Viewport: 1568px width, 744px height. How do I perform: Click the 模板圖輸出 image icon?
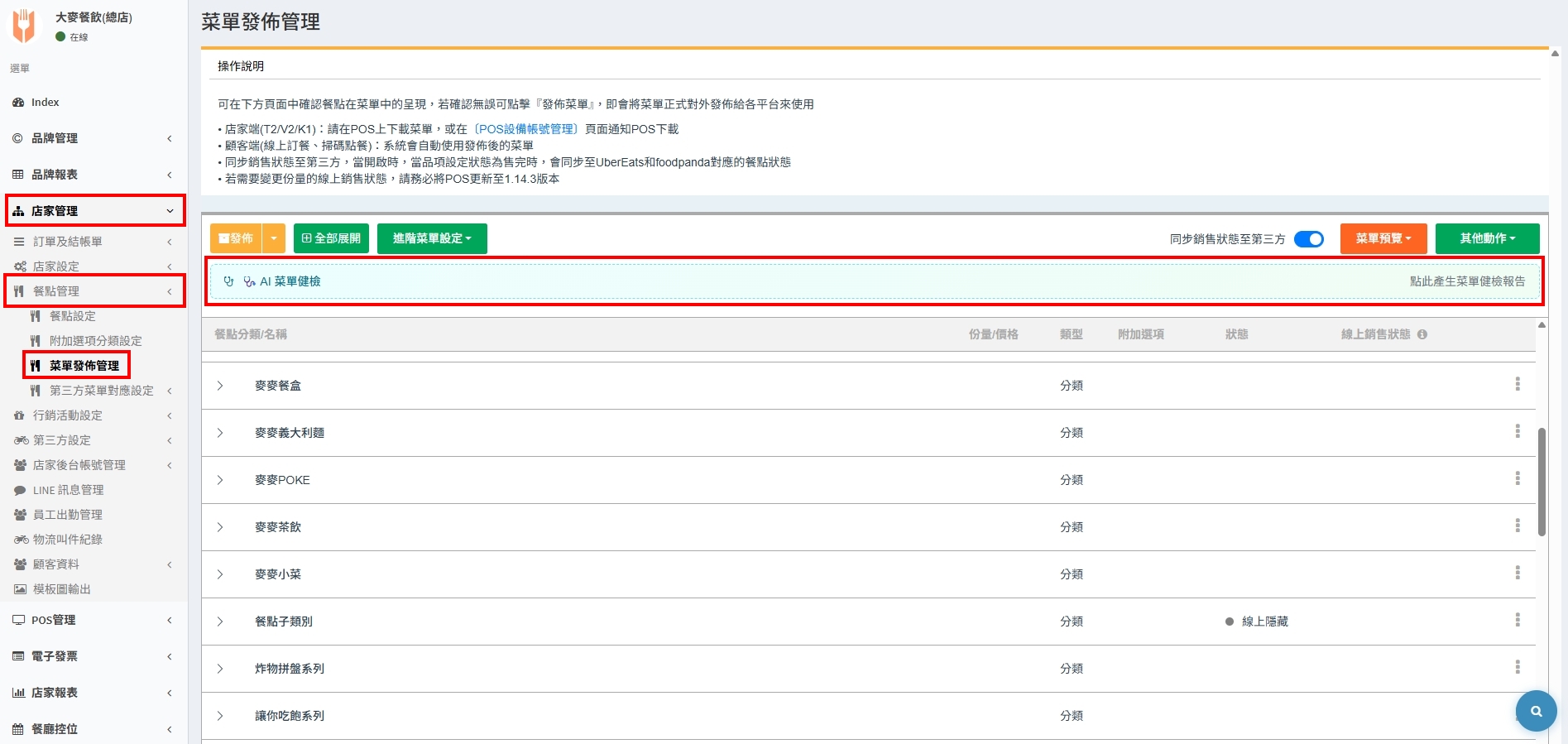pos(20,589)
